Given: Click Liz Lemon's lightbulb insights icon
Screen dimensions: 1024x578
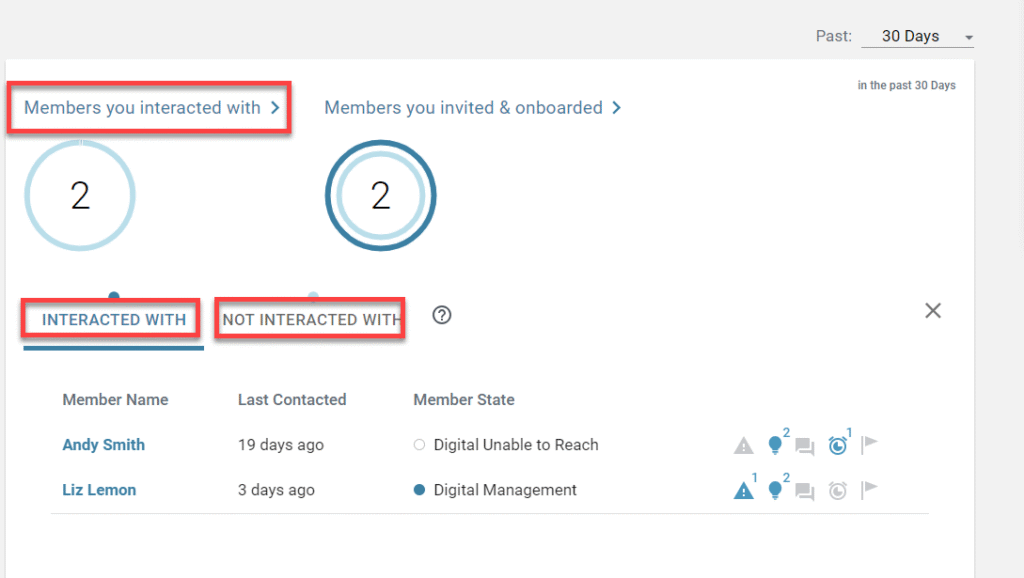Looking at the screenshot, I should pyautogui.click(x=774, y=491).
